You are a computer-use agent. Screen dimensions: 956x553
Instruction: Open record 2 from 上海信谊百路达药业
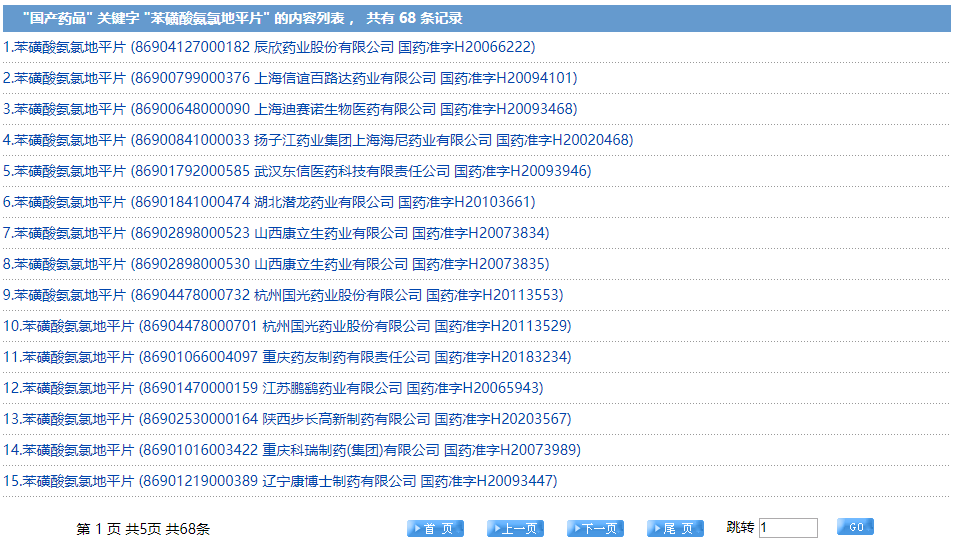click(289, 78)
